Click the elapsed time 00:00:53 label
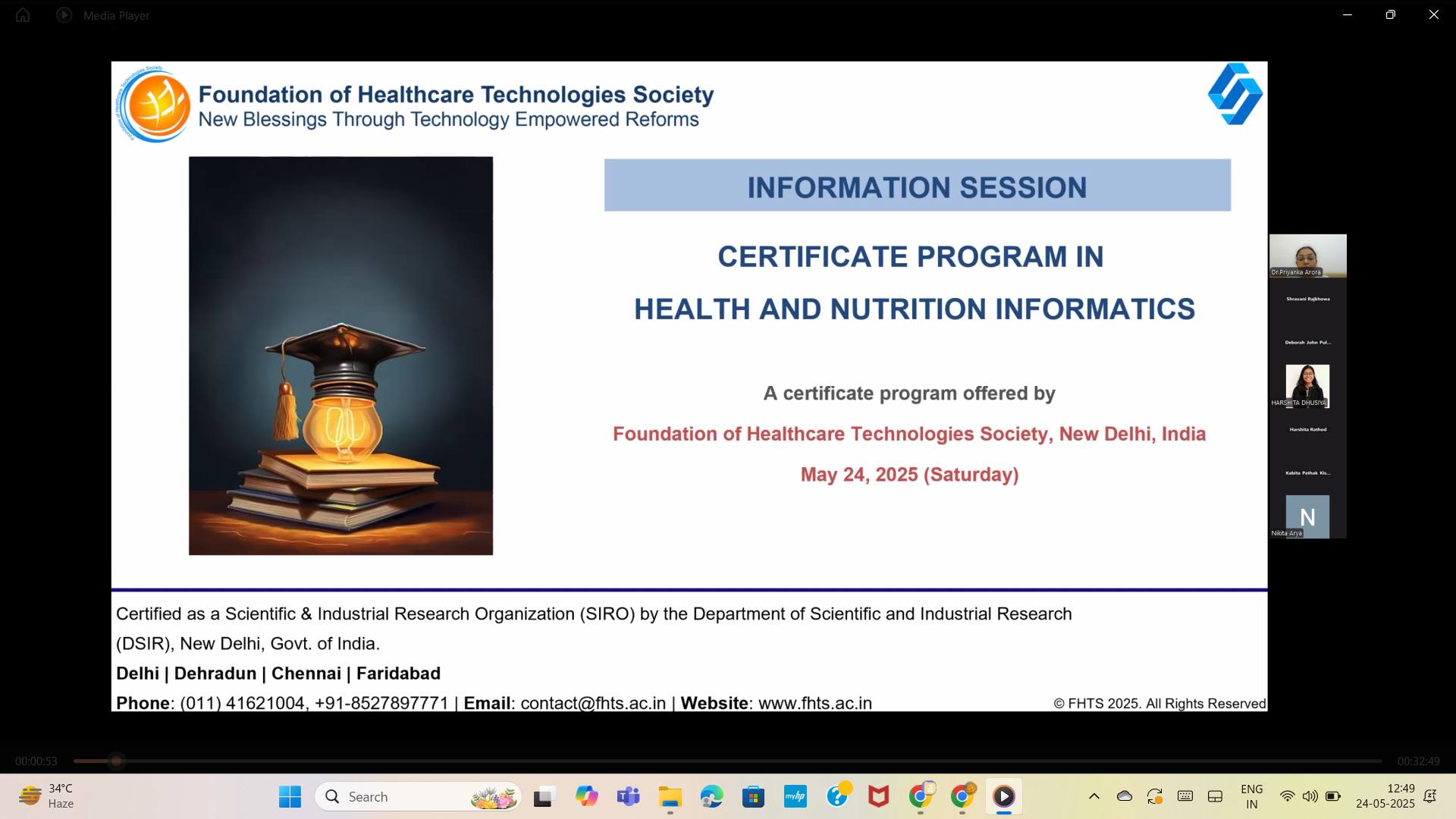The width and height of the screenshot is (1456, 819). click(36, 761)
